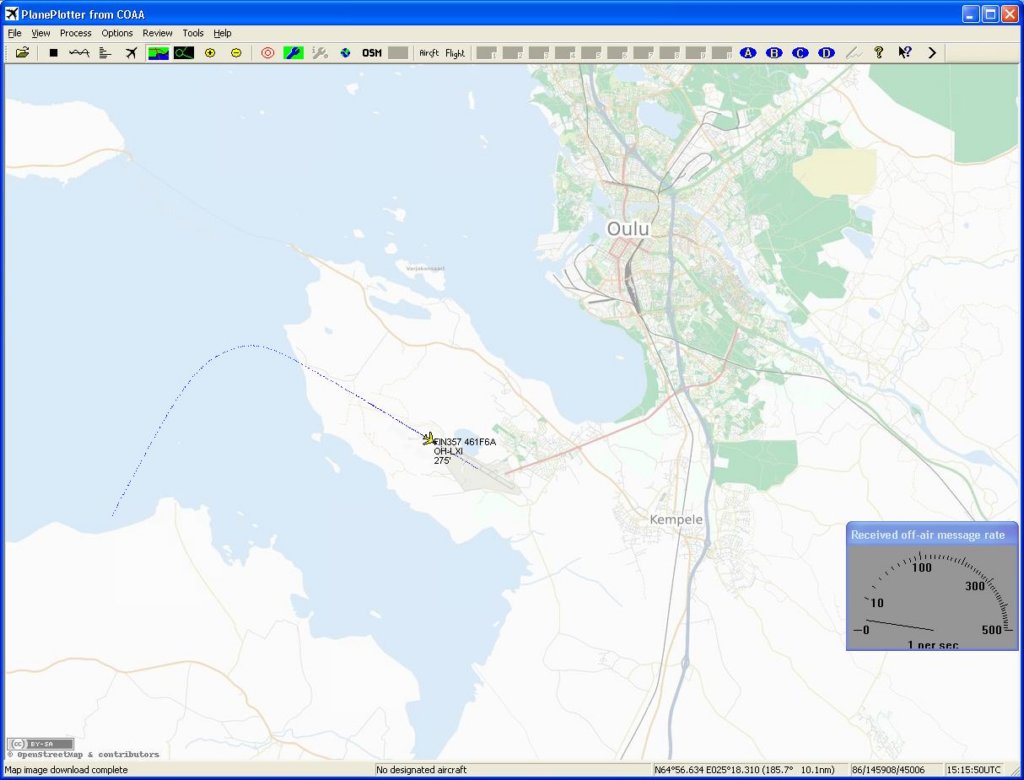Click the airplane icon in the toolbar

[131, 53]
